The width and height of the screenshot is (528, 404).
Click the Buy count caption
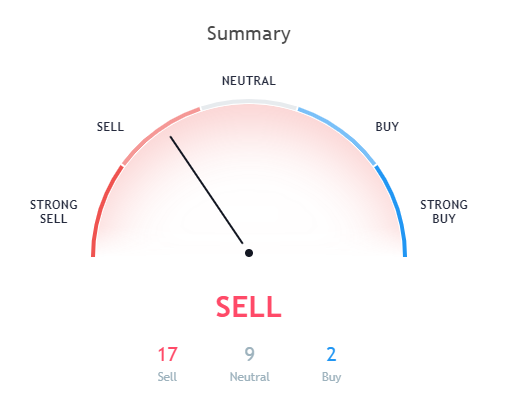[331, 377]
